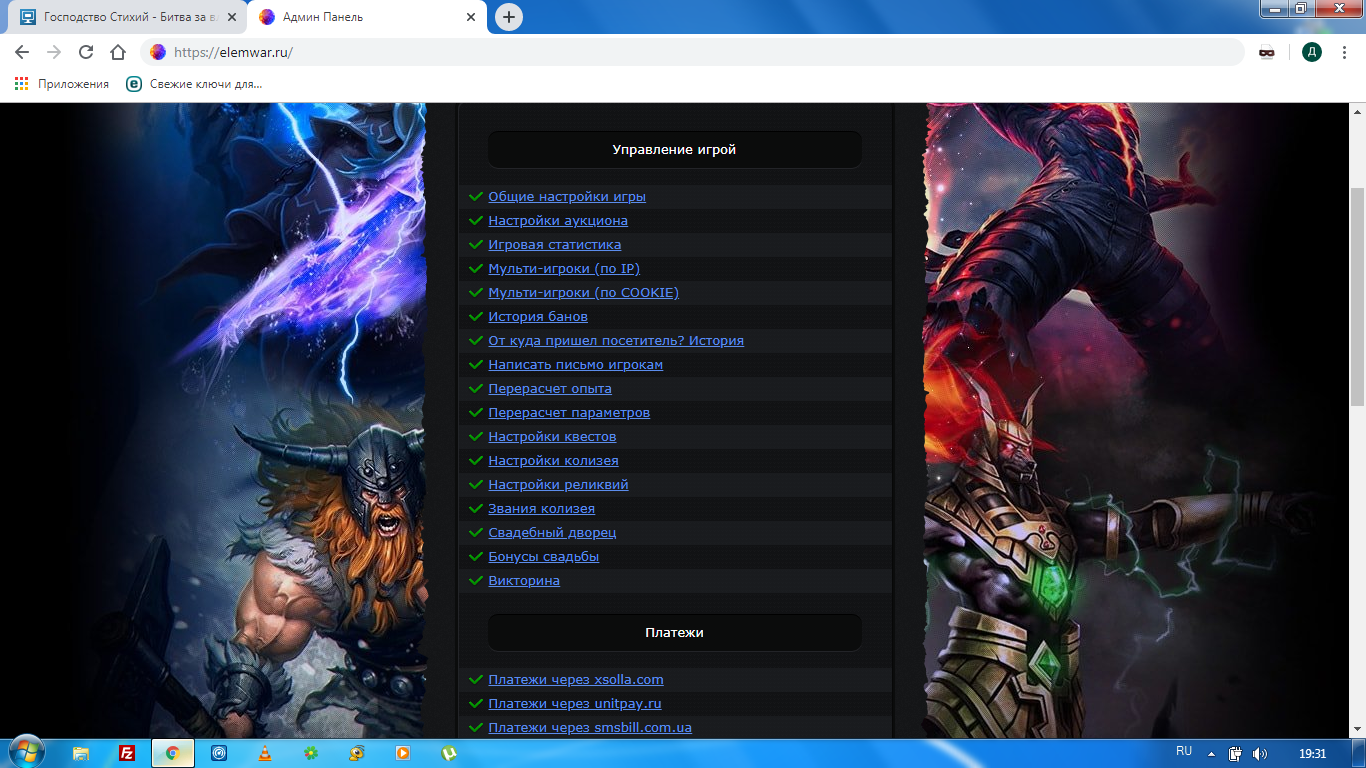Open От куда пришел посетитель? История
The height and width of the screenshot is (768, 1366).
(616, 341)
